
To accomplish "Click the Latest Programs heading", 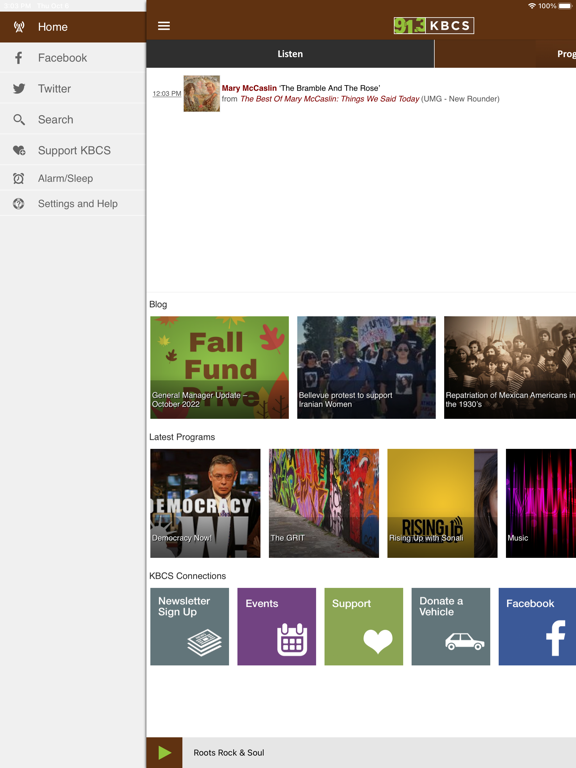I will pyautogui.click(x=182, y=437).
